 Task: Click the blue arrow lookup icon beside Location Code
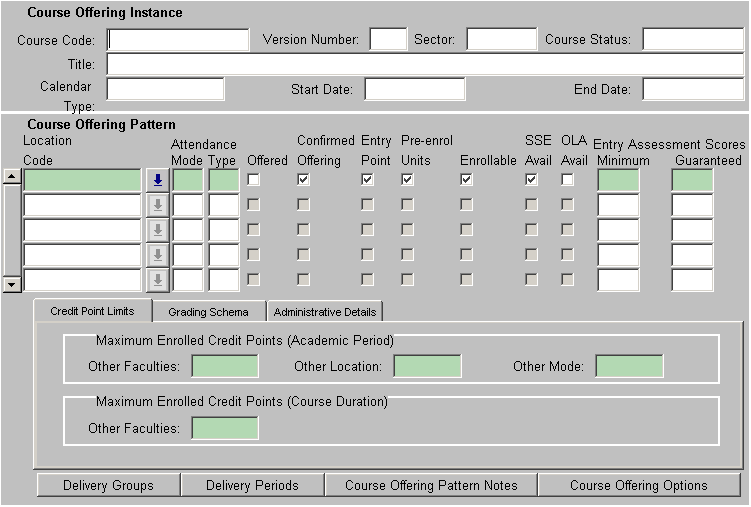pos(157,180)
